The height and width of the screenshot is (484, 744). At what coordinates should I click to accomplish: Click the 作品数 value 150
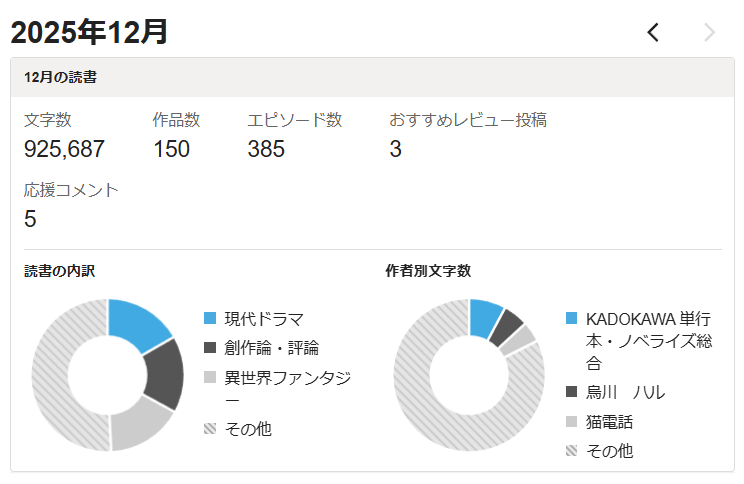click(x=171, y=150)
